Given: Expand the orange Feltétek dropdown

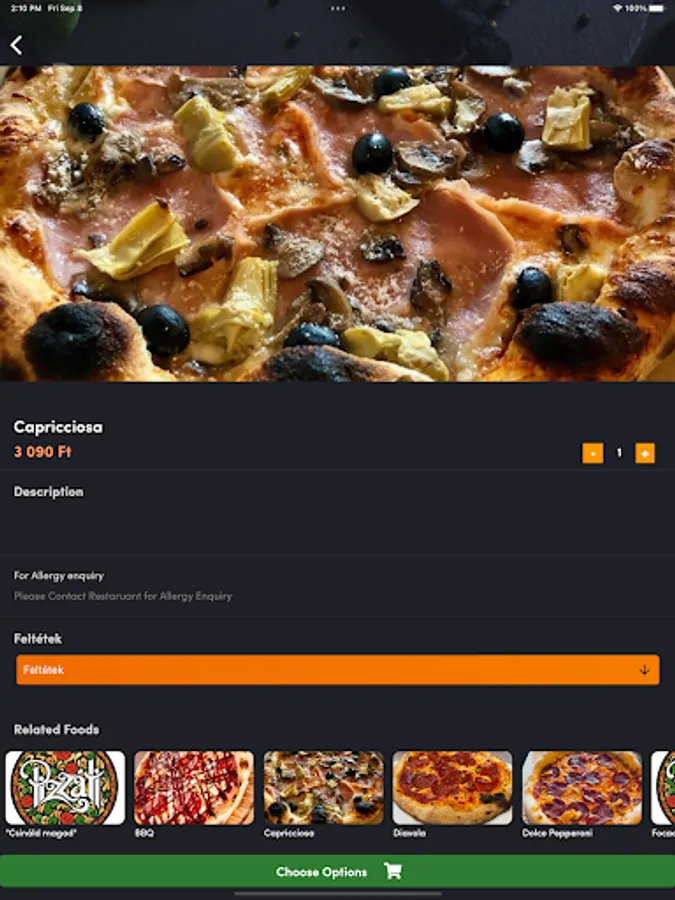Looking at the screenshot, I should click(338, 670).
